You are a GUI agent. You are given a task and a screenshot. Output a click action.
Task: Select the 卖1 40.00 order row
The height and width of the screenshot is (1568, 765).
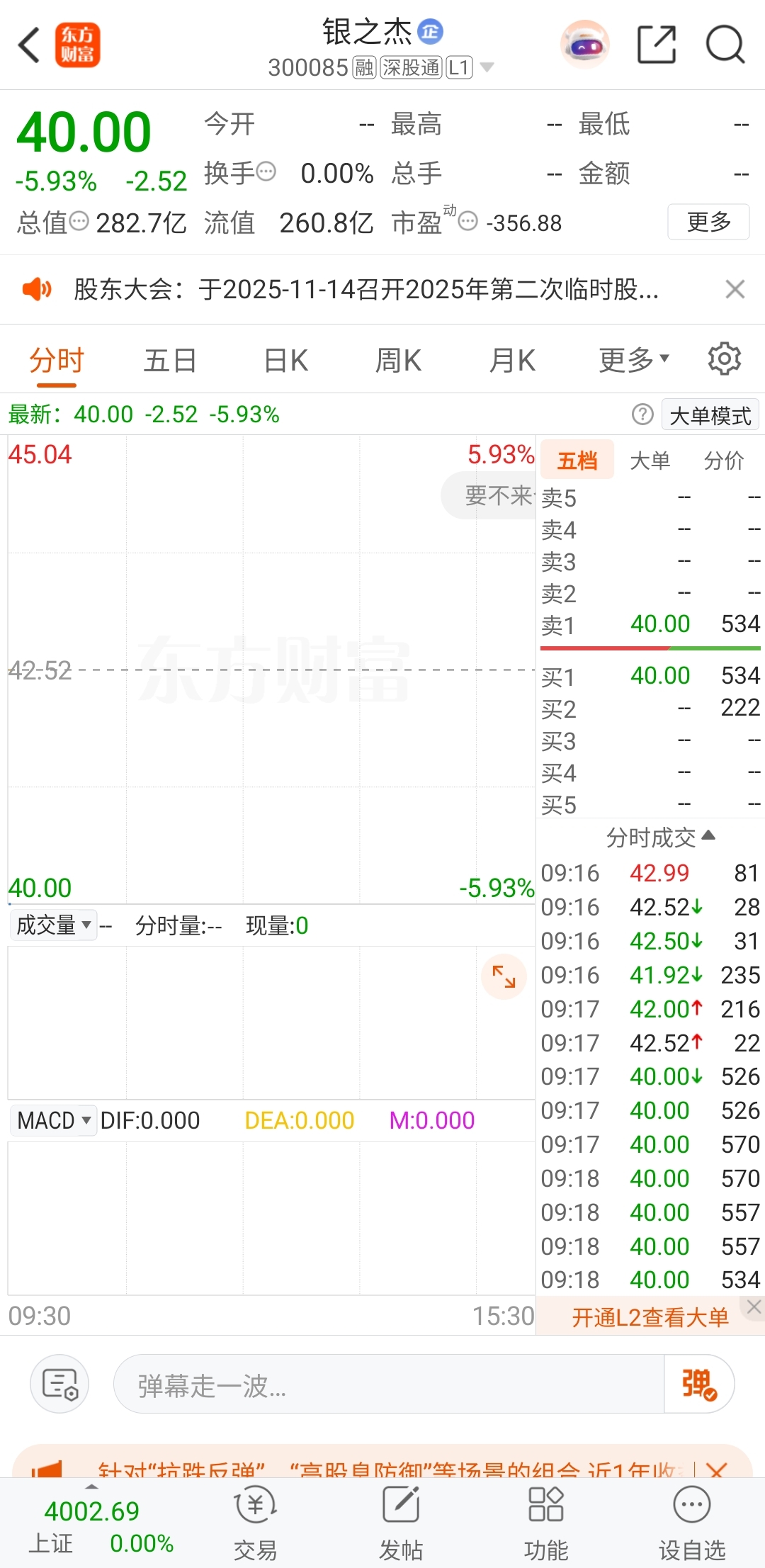pyautogui.click(x=650, y=624)
